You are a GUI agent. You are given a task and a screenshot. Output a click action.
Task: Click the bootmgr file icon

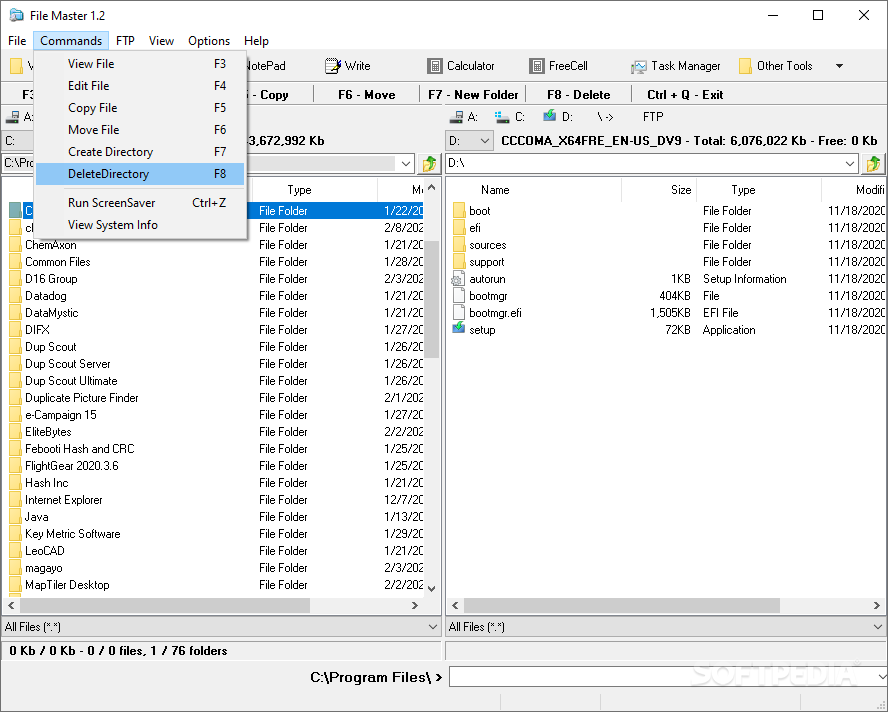pos(459,296)
